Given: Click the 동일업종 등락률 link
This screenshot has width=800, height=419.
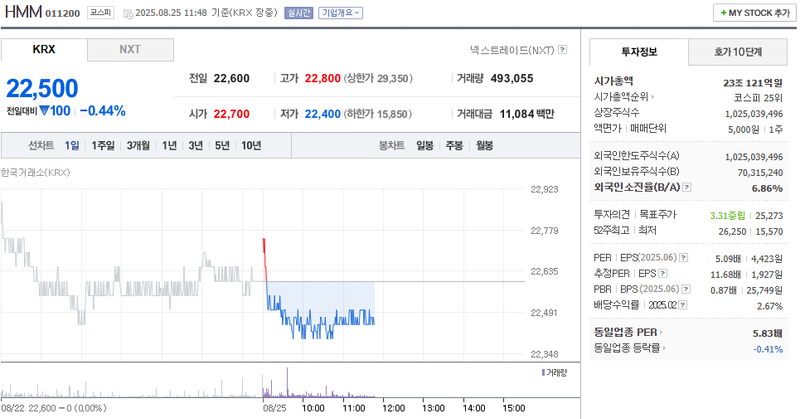Looking at the screenshot, I should pyautogui.click(x=627, y=348).
